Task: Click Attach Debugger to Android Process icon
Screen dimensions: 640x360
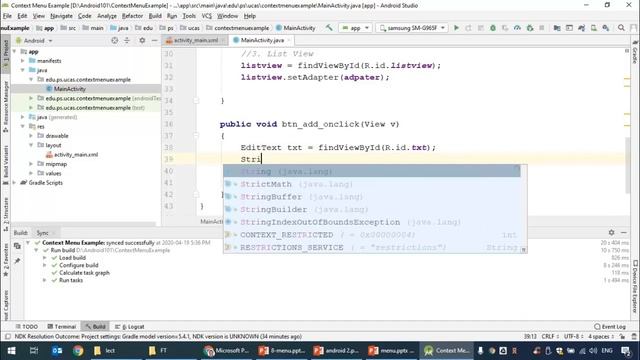Action: pyautogui.click(x=530, y=28)
